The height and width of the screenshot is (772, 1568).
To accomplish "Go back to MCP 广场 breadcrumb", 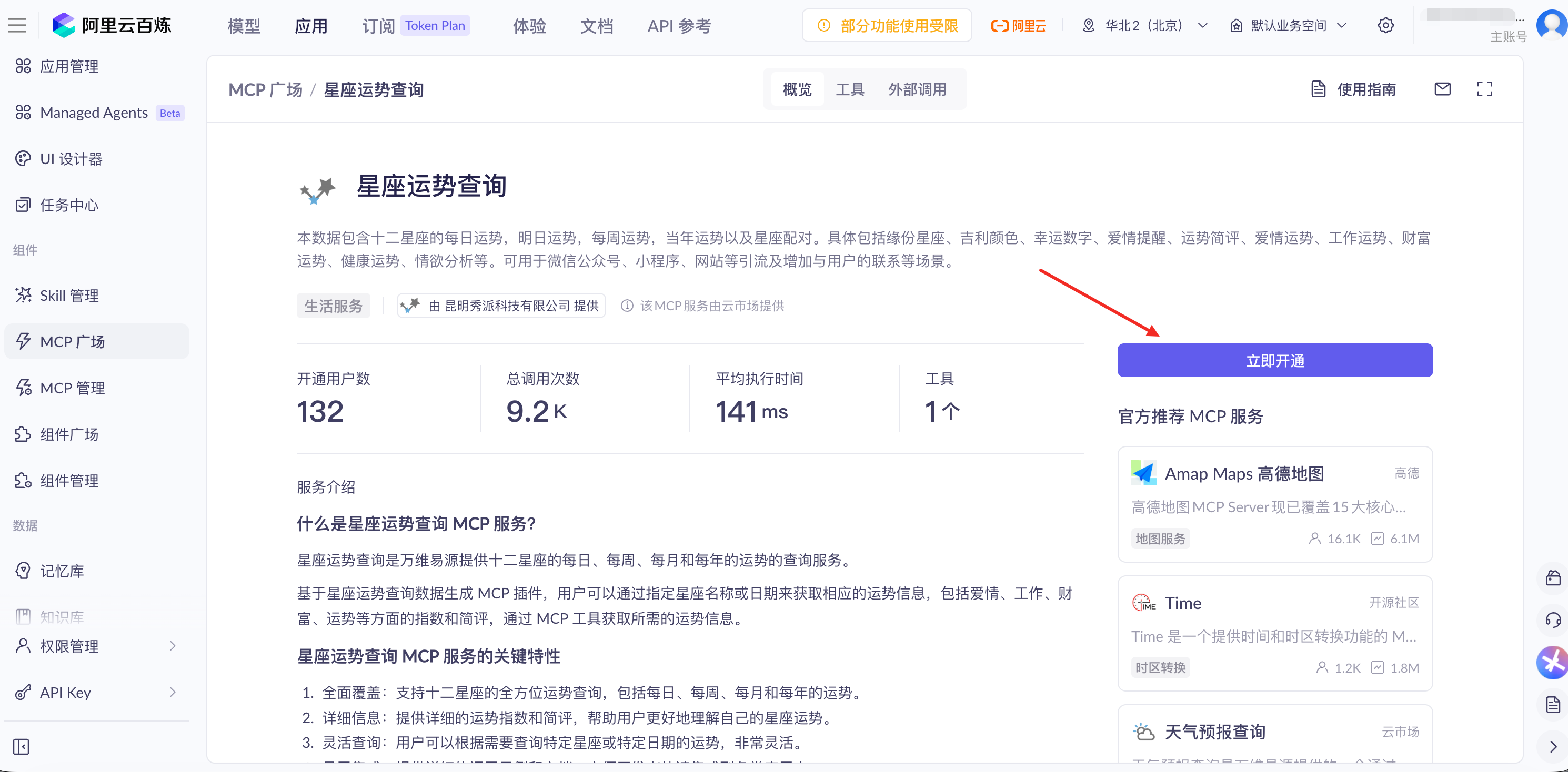I will pyautogui.click(x=265, y=89).
